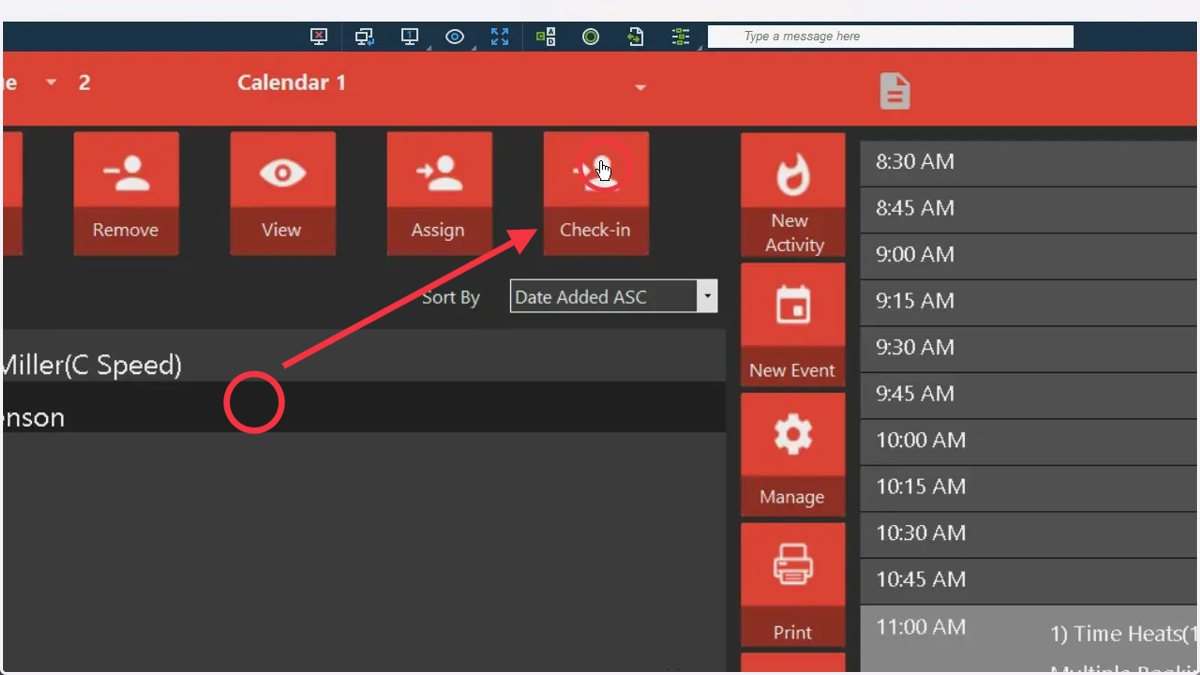The width and height of the screenshot is (1200, 675).
Task: Click the Remove participant button
Action: 126,194
